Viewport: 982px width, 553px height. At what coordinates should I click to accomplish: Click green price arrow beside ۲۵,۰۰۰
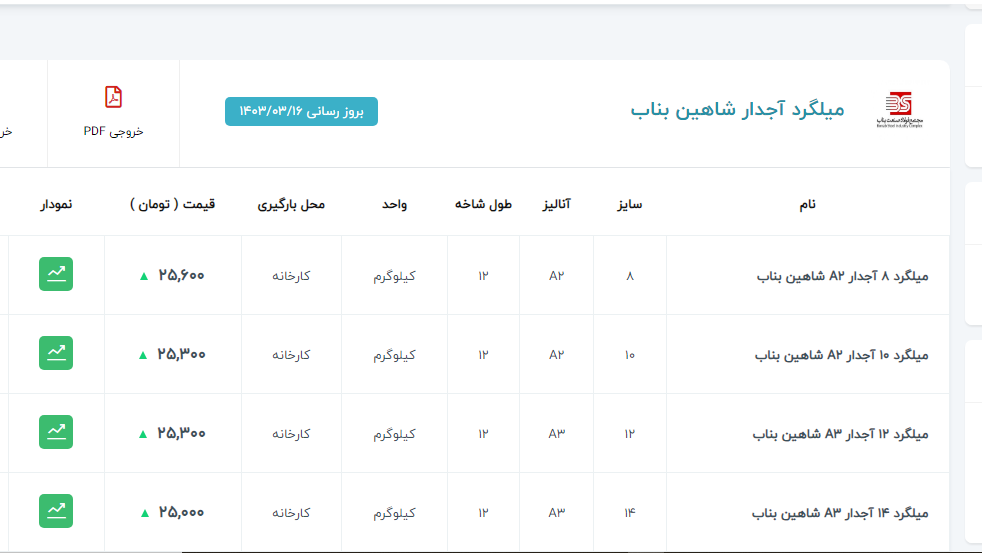[x=144, y=513]
